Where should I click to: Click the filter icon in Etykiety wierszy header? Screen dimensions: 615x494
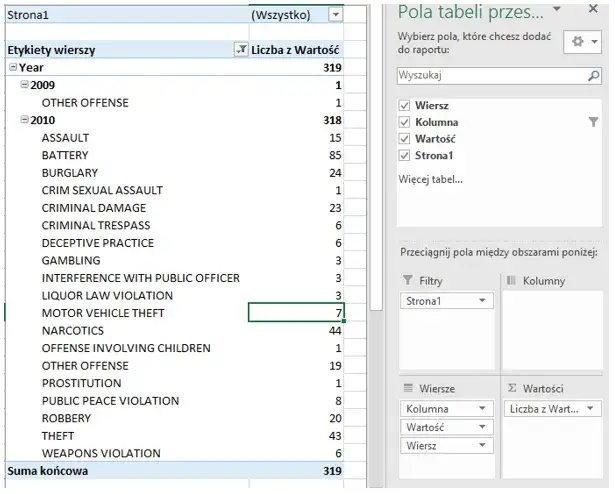(x=240, y=49)
